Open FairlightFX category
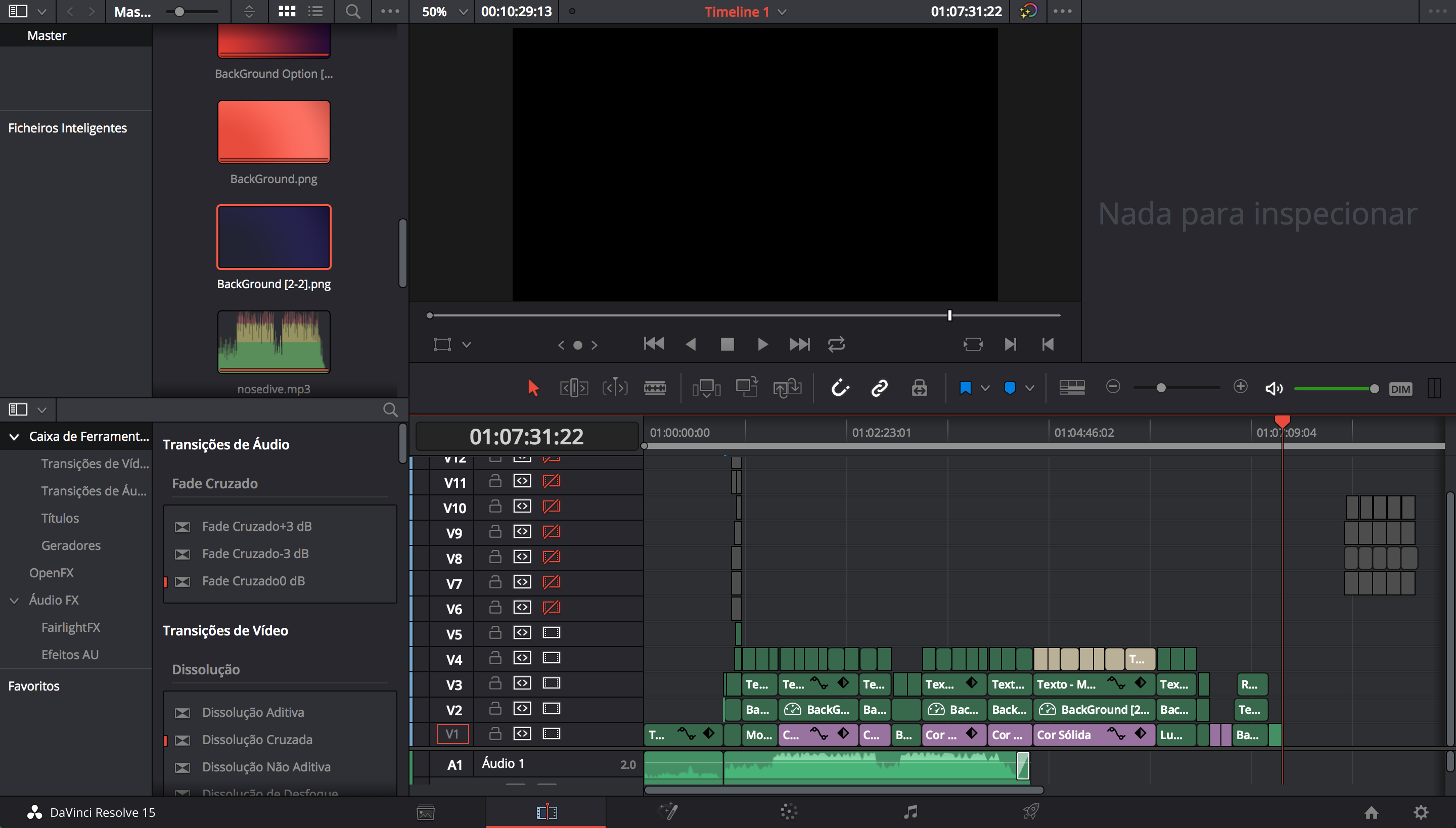 (71, 627)
